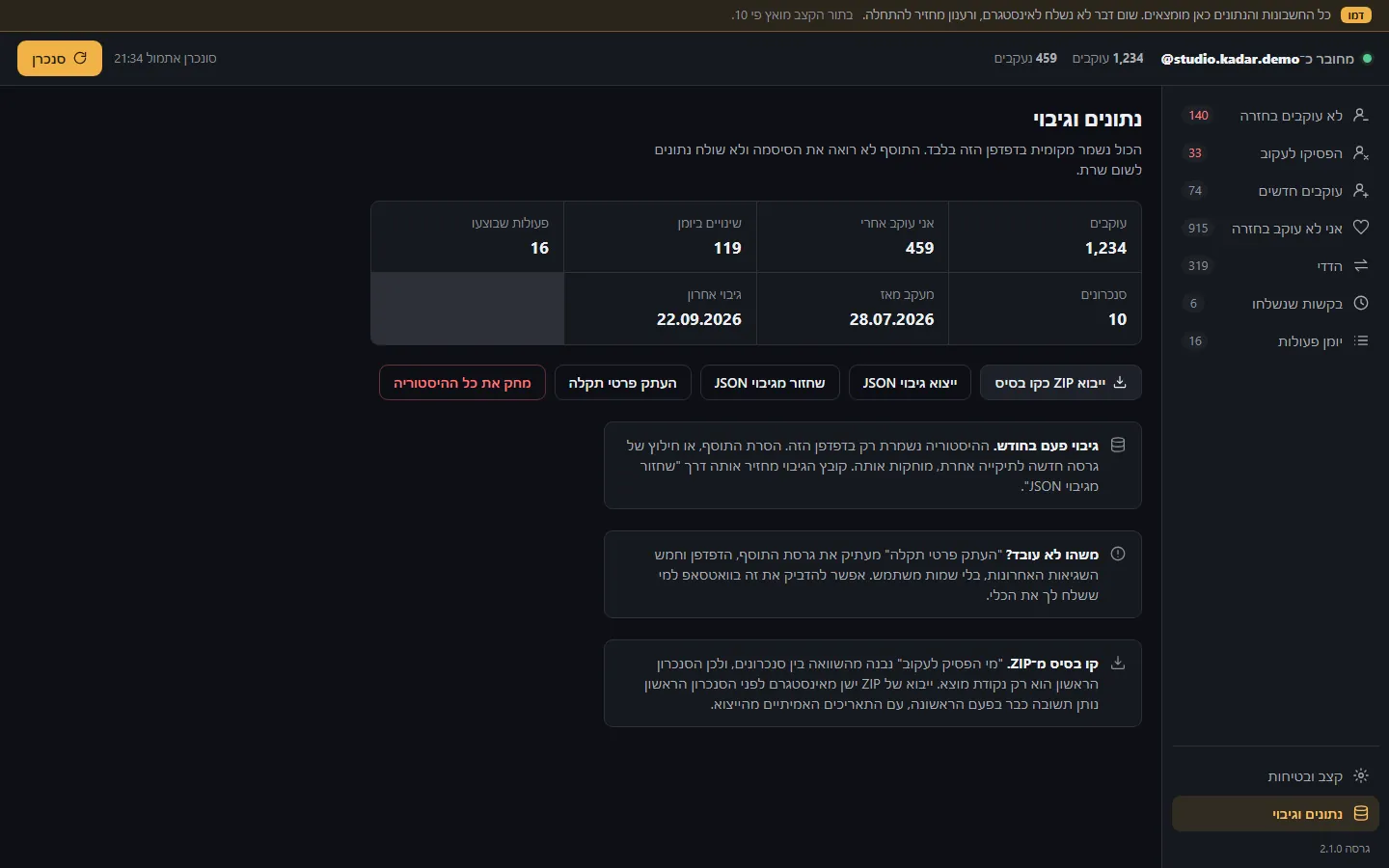The height and width of the screenshot is (868, 1389).
Task: Go to the עוקבים חדשים section
Action: tap(1275, 191)
